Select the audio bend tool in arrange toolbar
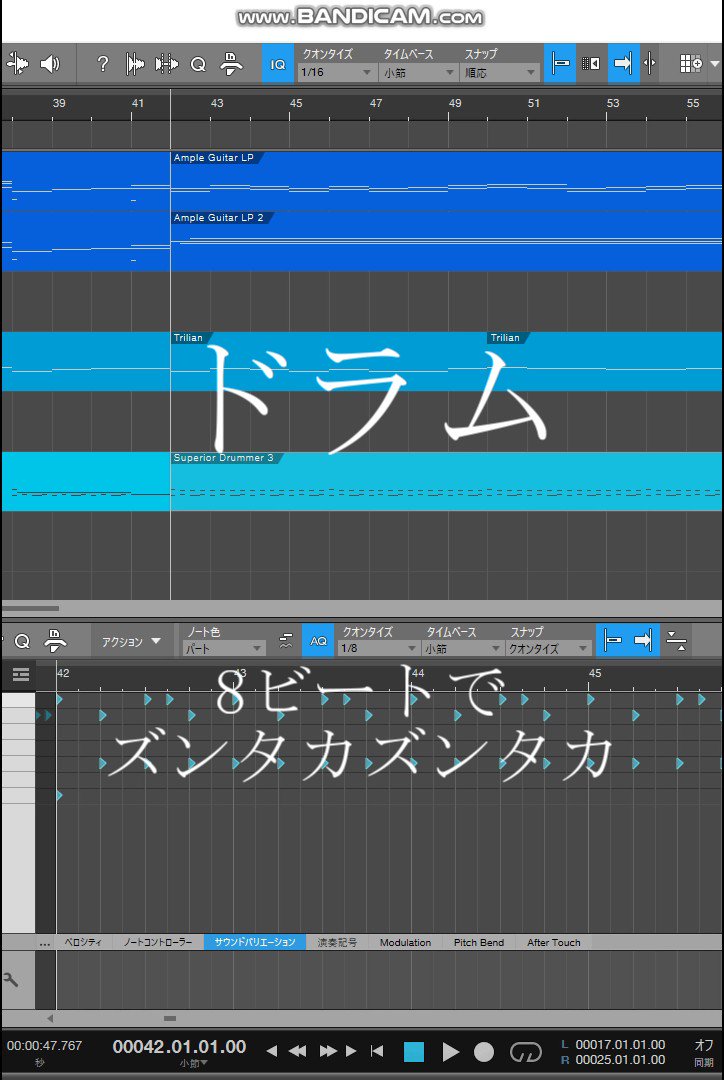 17,64
